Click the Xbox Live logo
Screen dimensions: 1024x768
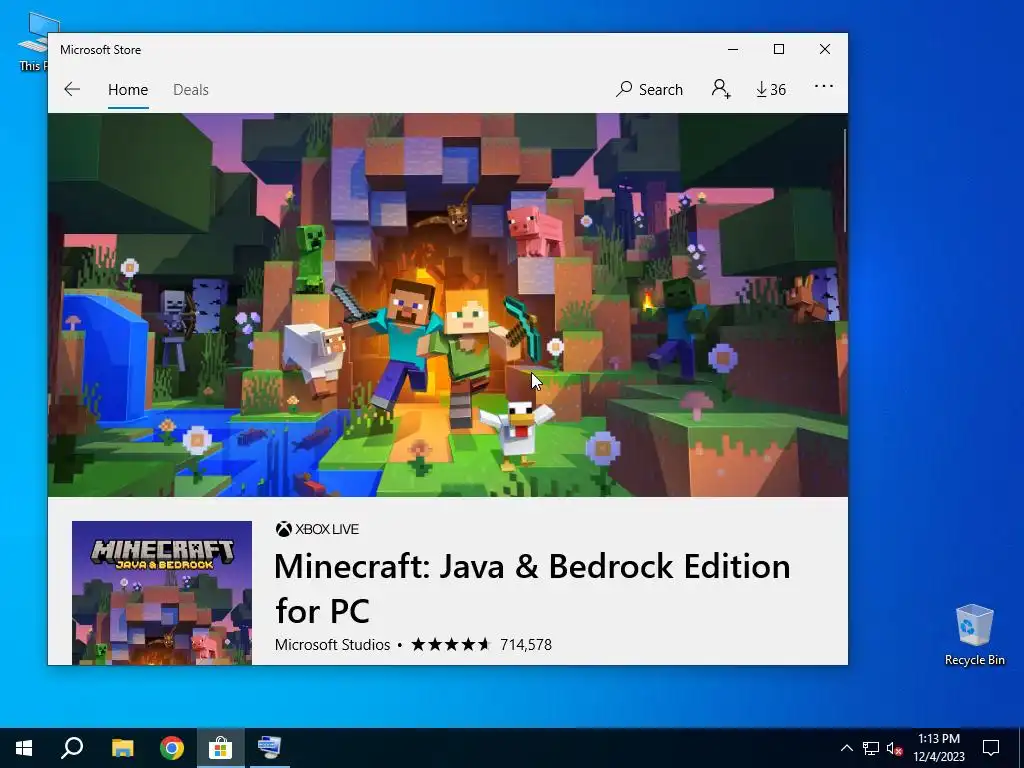(x=317, y=529)
